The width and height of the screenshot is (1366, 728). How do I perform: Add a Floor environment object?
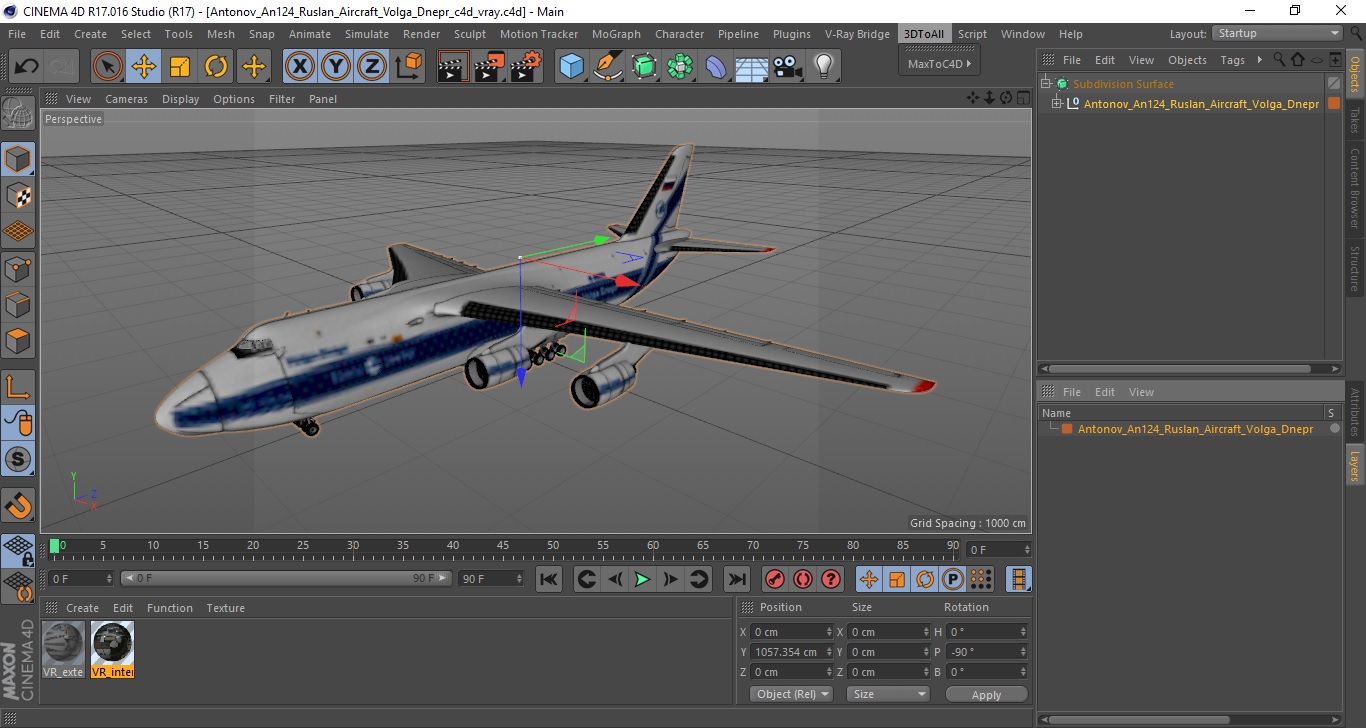pos(752,67)
